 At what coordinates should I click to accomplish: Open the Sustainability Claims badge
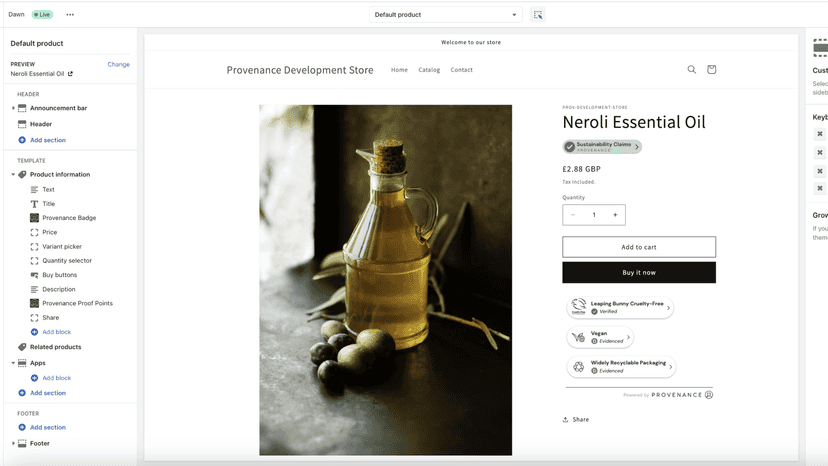point(602,147)
